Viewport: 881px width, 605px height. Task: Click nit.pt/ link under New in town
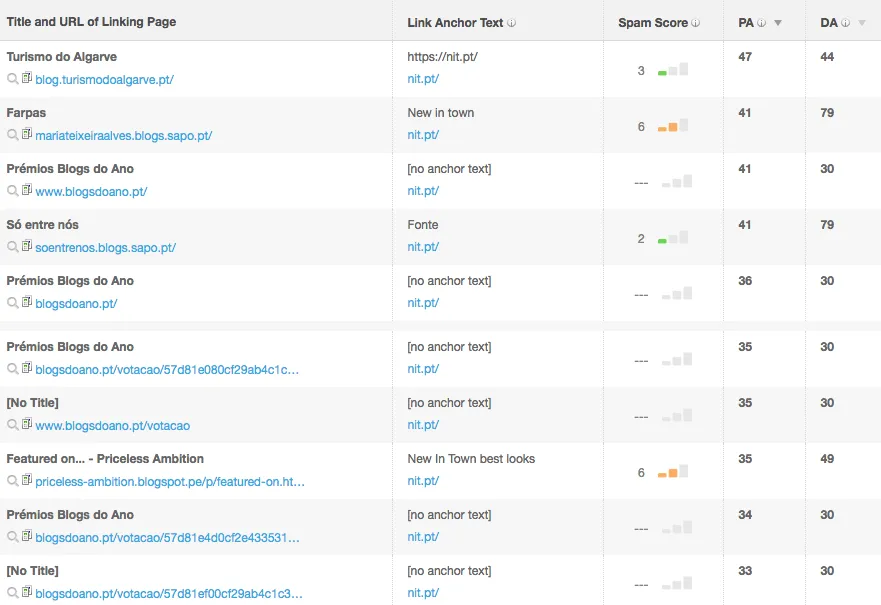[x=423, y=135]
